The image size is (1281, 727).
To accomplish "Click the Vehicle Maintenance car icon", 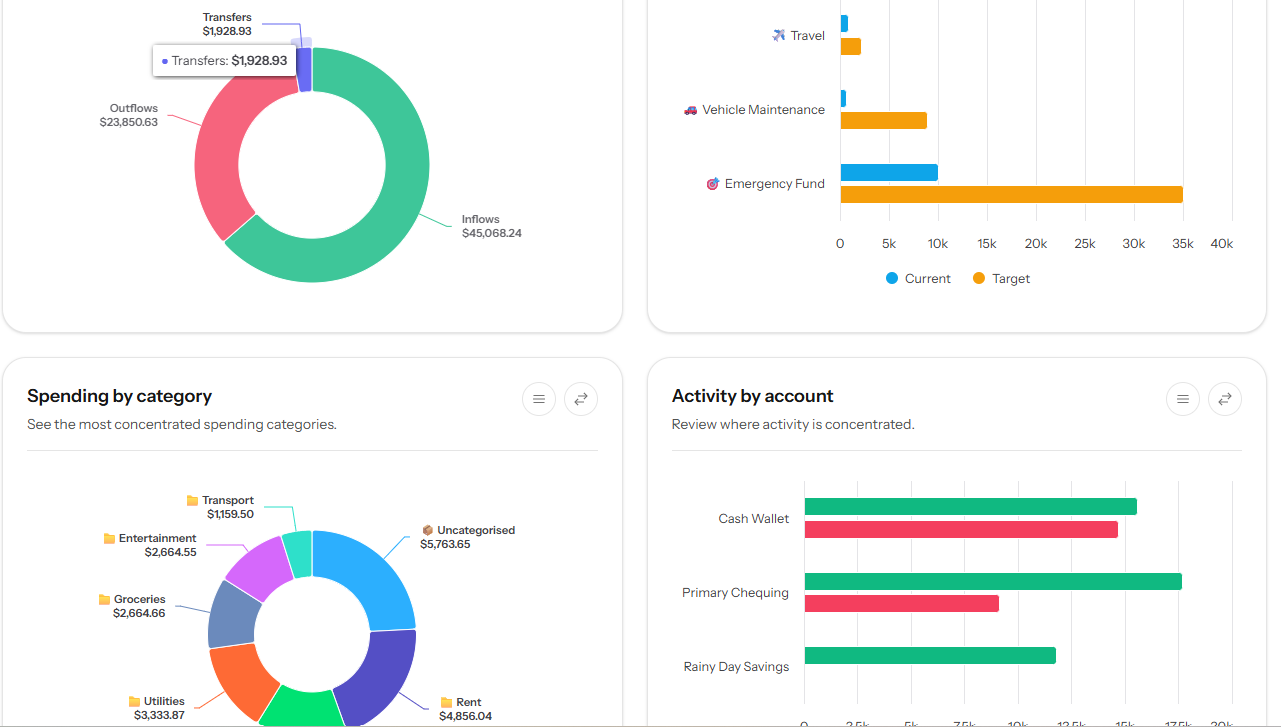I will click(690, 110).
